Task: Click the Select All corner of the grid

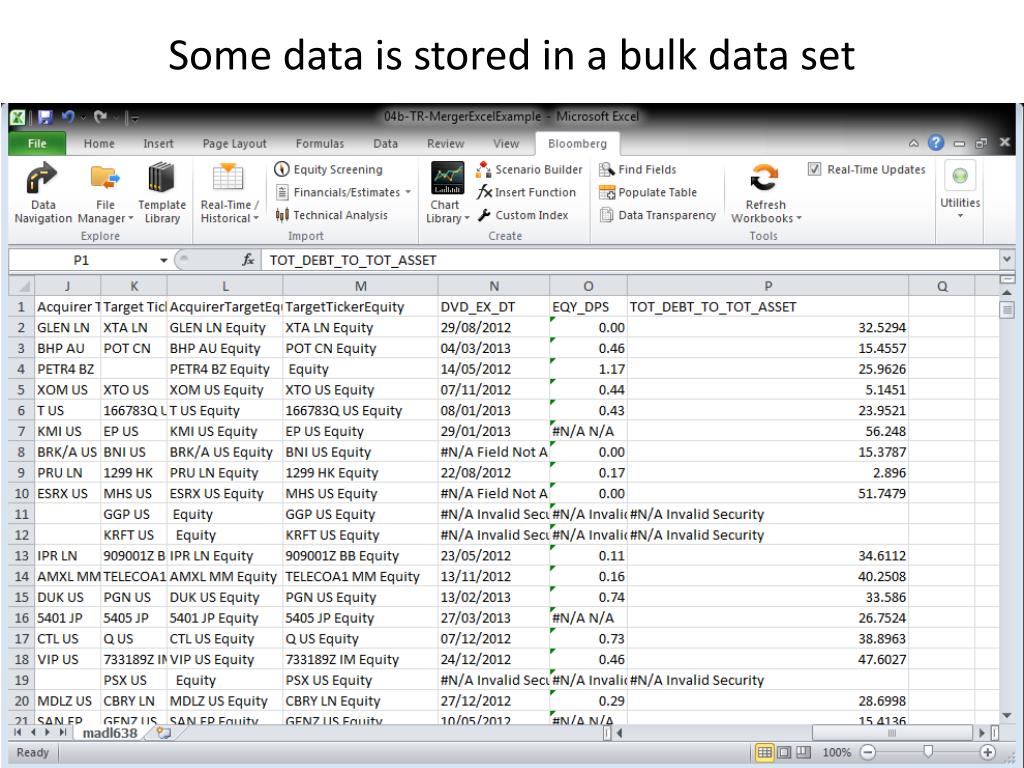Action: tap(22, 286)
